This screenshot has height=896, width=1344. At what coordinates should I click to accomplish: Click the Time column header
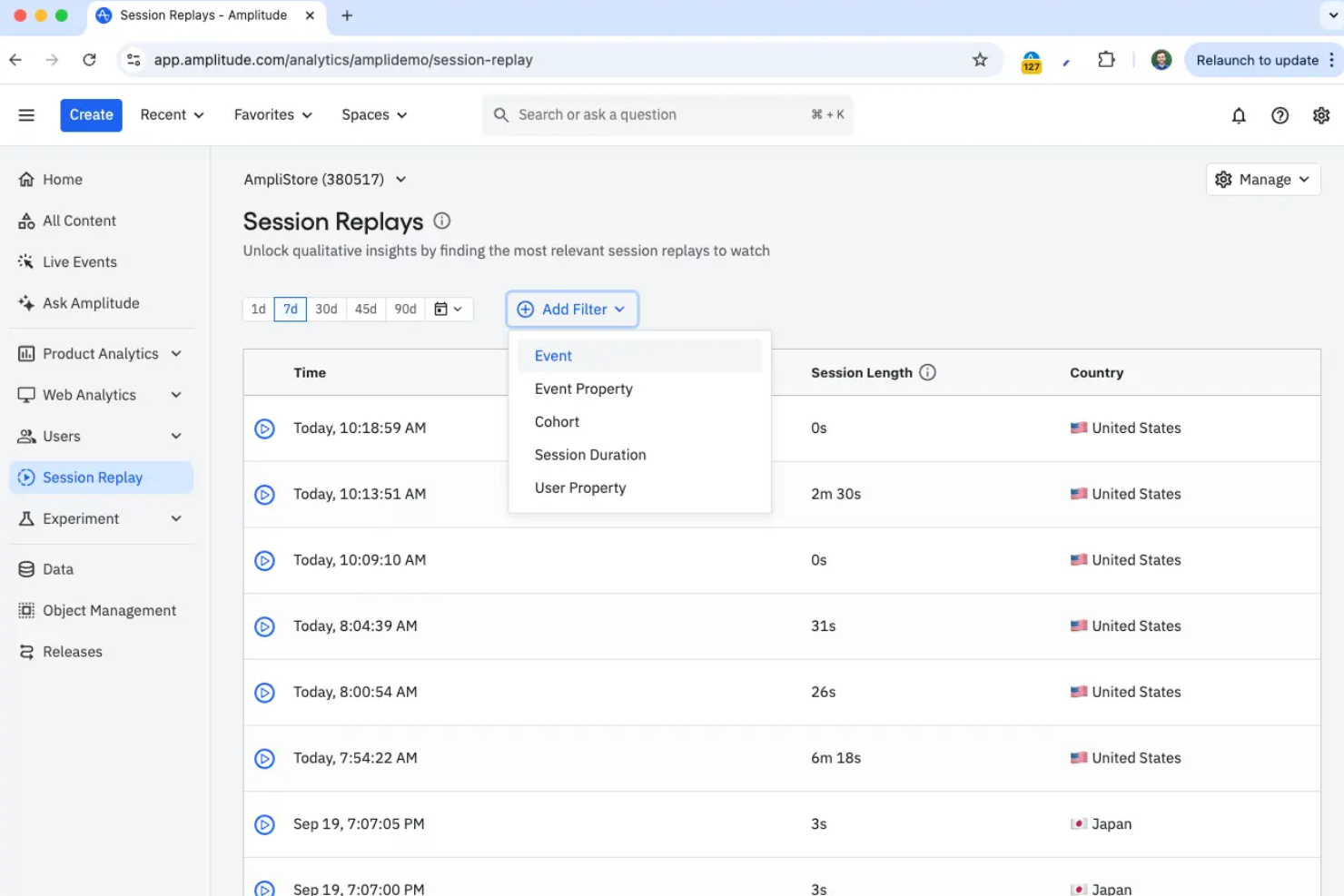coord(310,373)
